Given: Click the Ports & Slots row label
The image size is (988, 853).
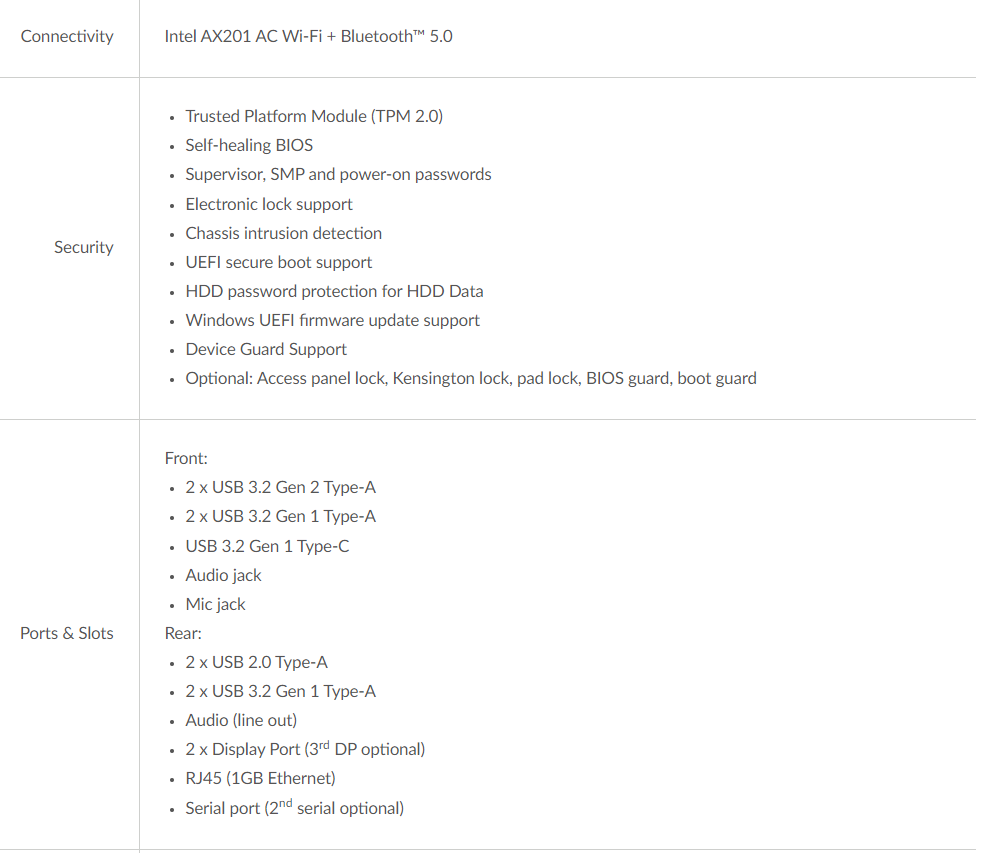Looking at the screenshot, I should click(x=67, y=633).
